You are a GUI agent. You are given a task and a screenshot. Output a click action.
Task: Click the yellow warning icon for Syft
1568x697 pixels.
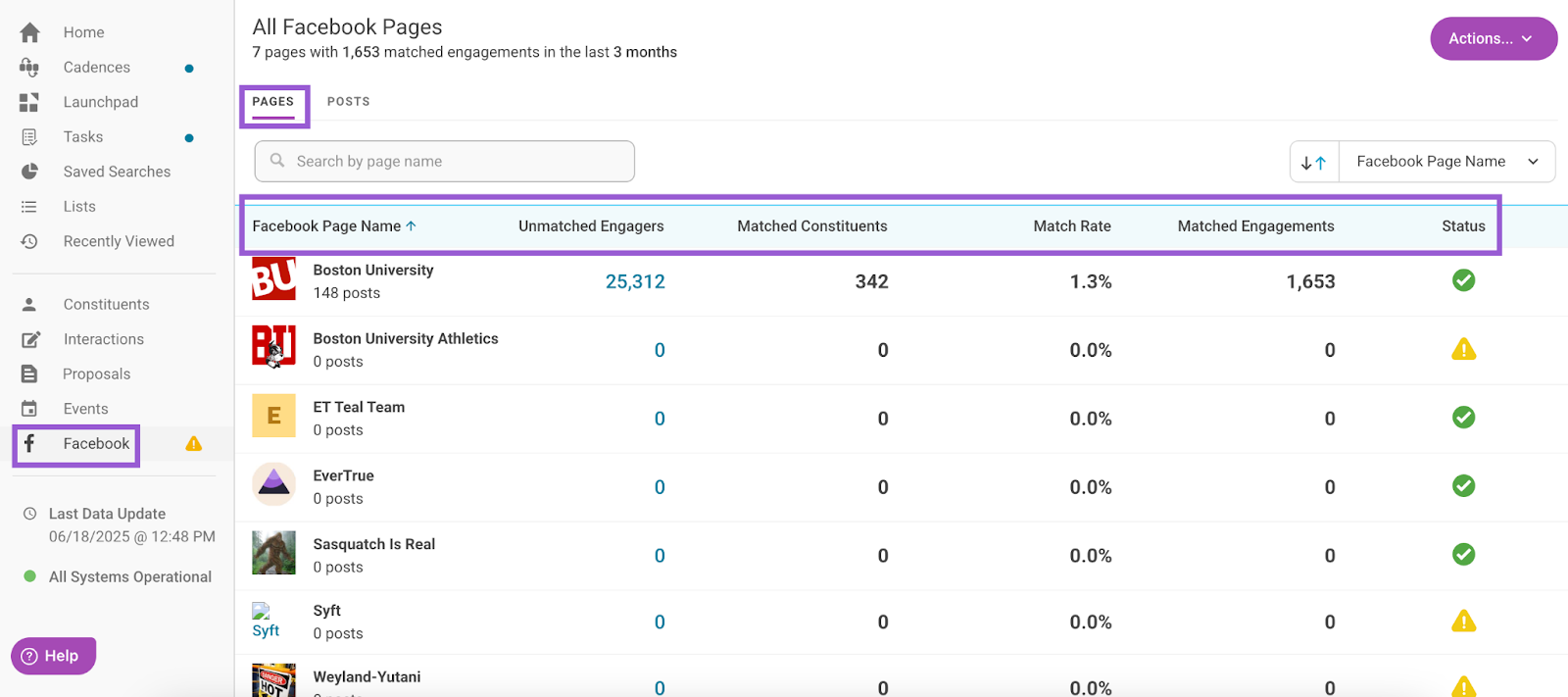[1464, 621]
